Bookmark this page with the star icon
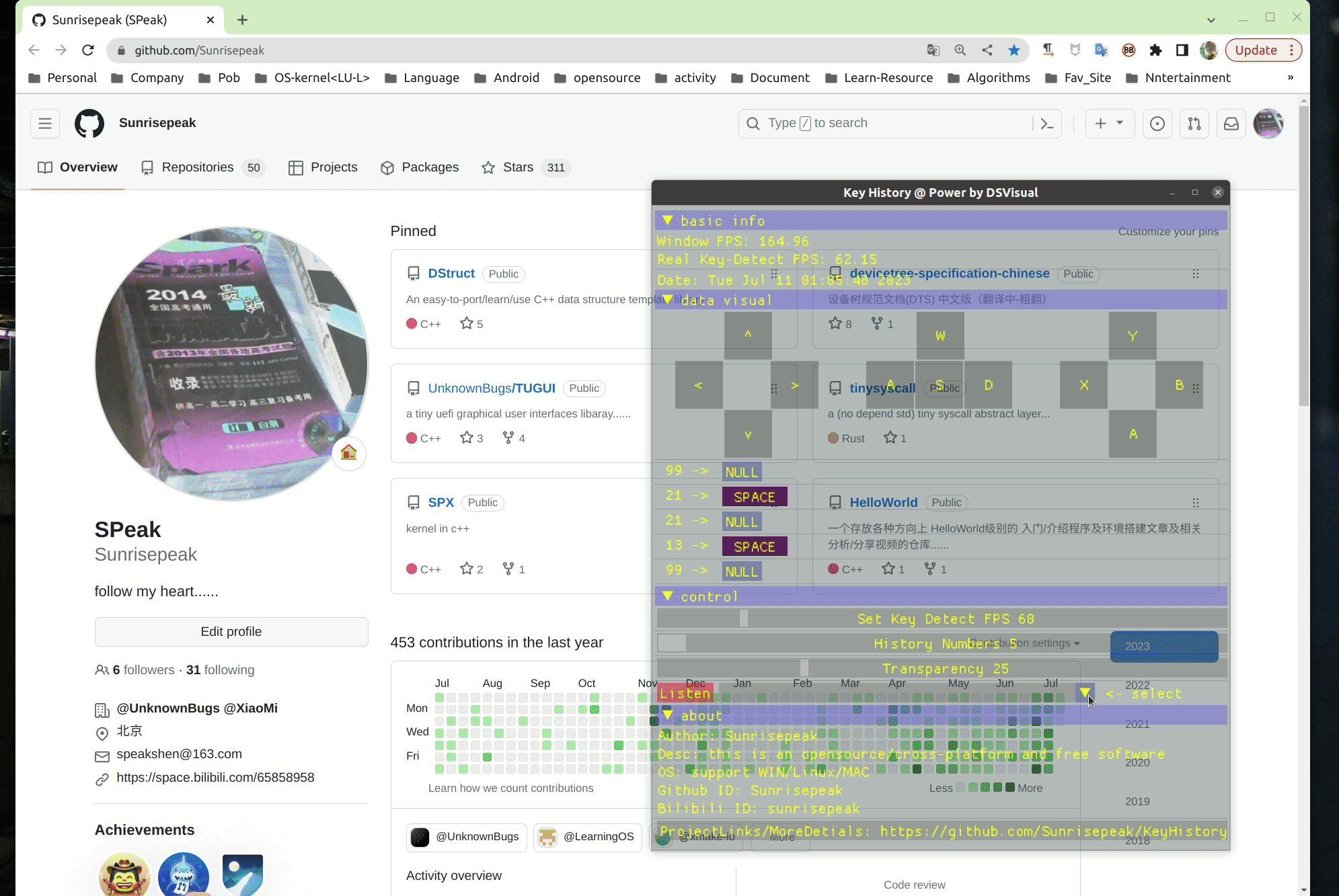This screenshot has width=1339, height=896. click(x=1014, y=50)
